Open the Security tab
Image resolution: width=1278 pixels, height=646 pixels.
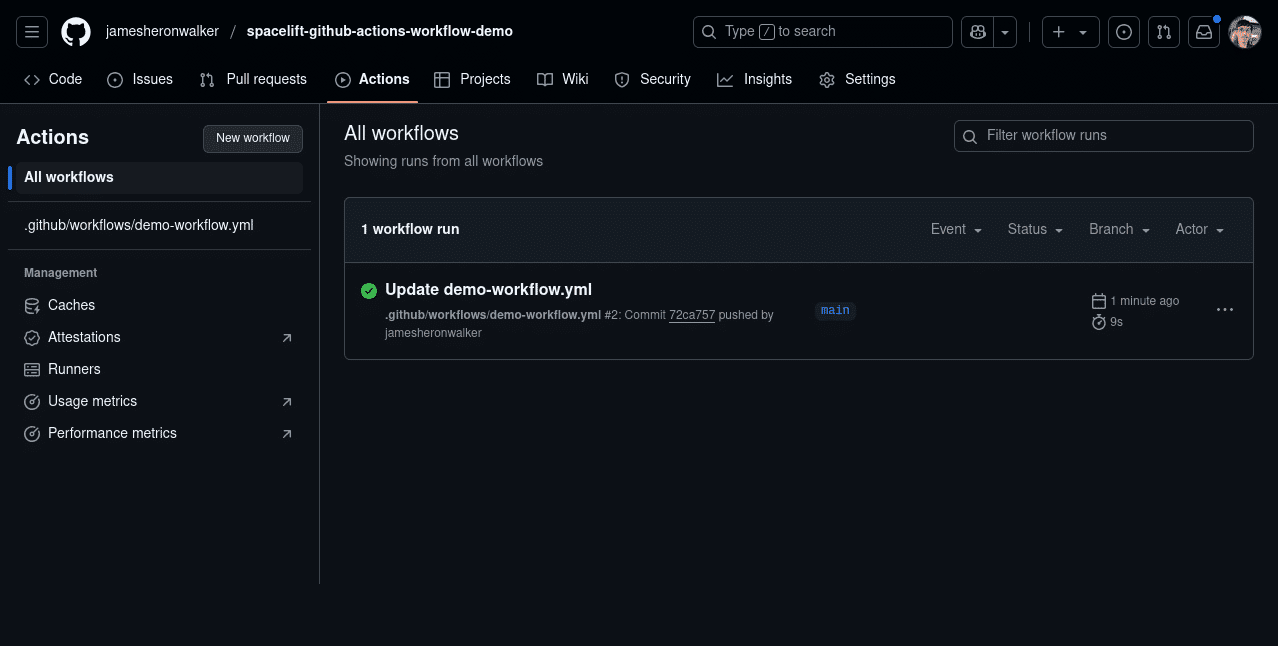[652, 79]
